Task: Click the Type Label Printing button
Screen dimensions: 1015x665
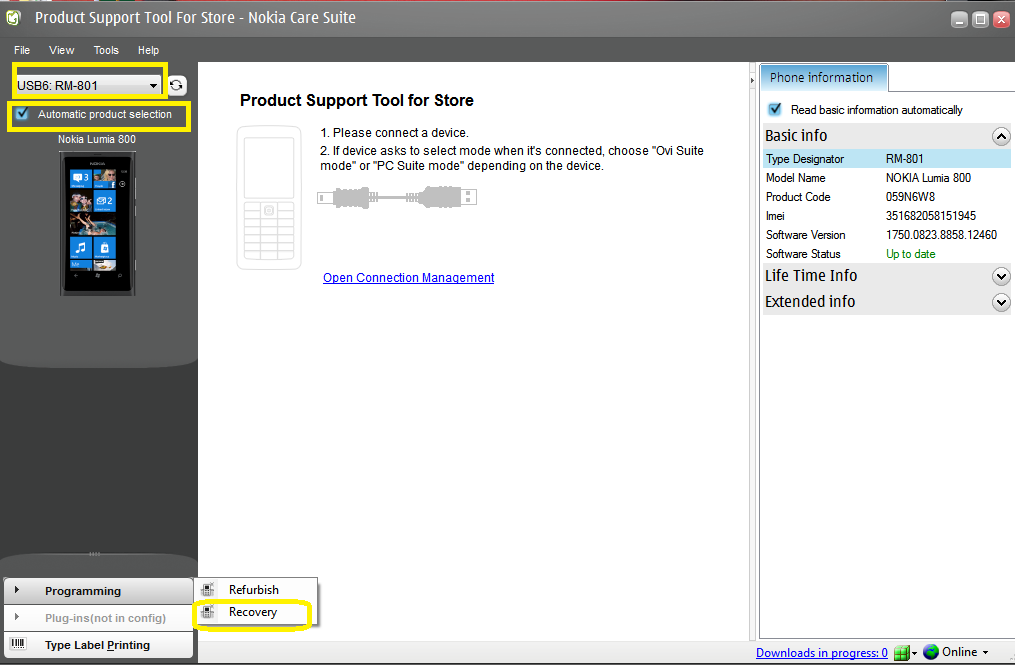Action: coord(98,645)
